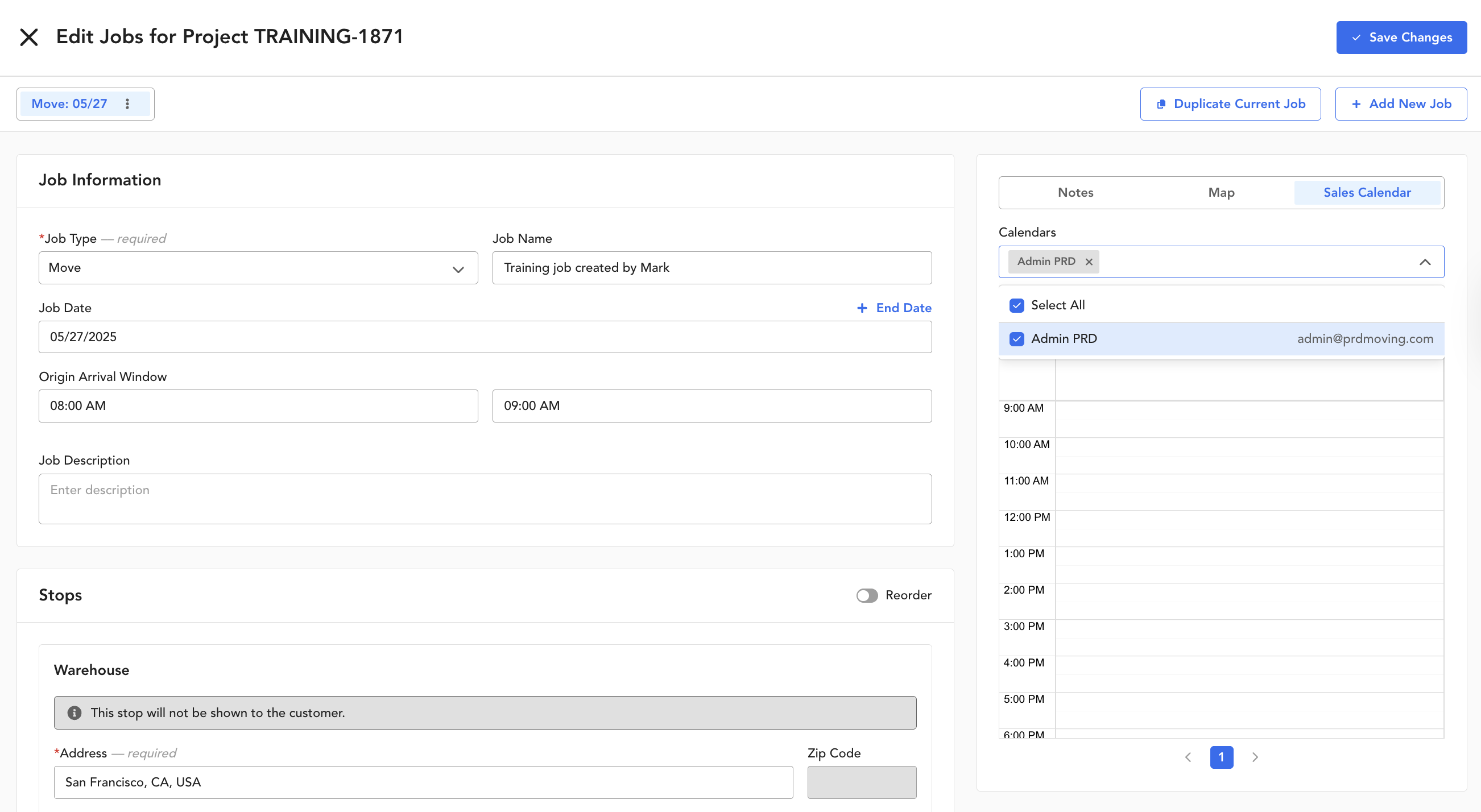Uncheck the Select All checkbox
This screenshot has height=812, width=1481.
(x=1016, y=305)
